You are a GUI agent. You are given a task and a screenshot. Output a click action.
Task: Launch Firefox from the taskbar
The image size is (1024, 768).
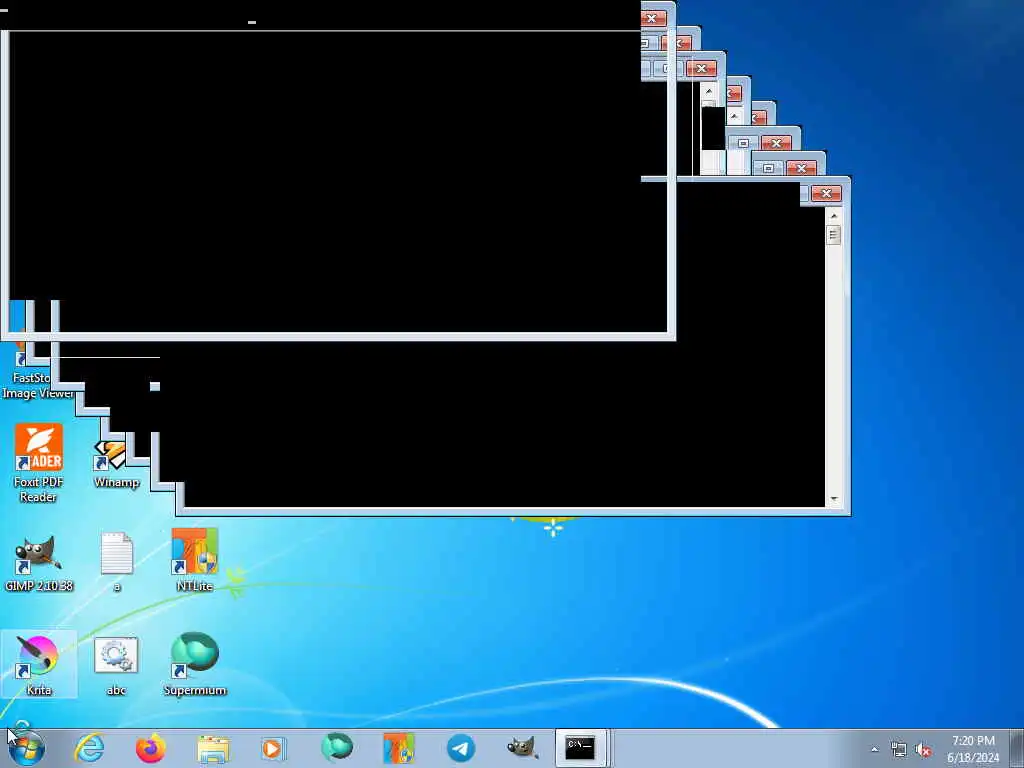(x=150, y=748)
